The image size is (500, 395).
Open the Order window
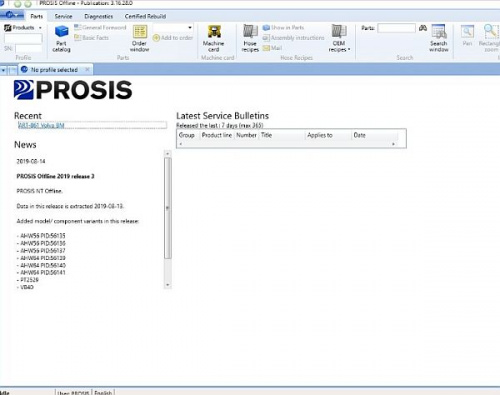click(x=139, y=39)
